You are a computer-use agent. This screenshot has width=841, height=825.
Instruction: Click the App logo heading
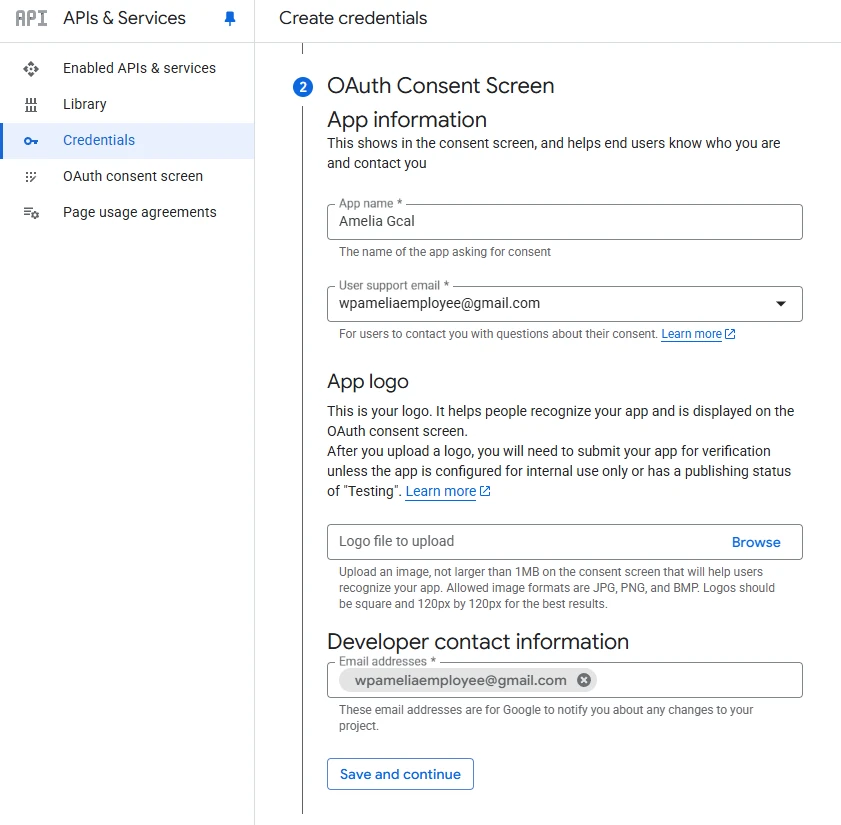click(x=368, y=382)
